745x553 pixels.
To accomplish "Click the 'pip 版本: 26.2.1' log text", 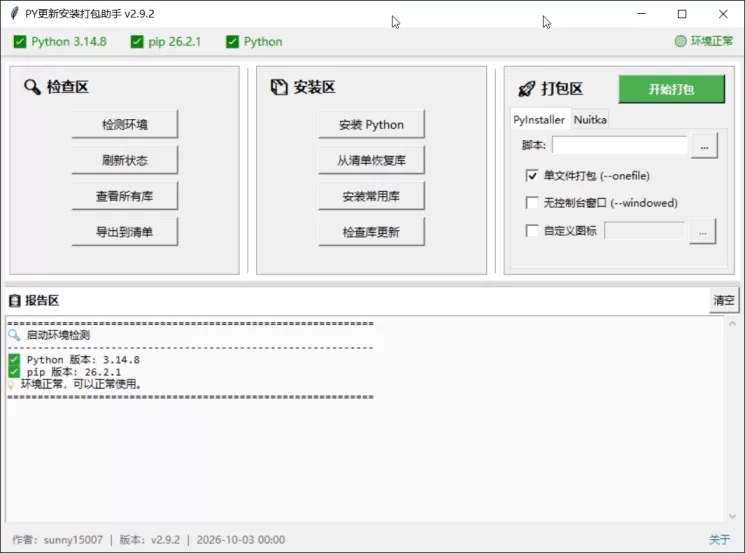I will coord(74,372).
